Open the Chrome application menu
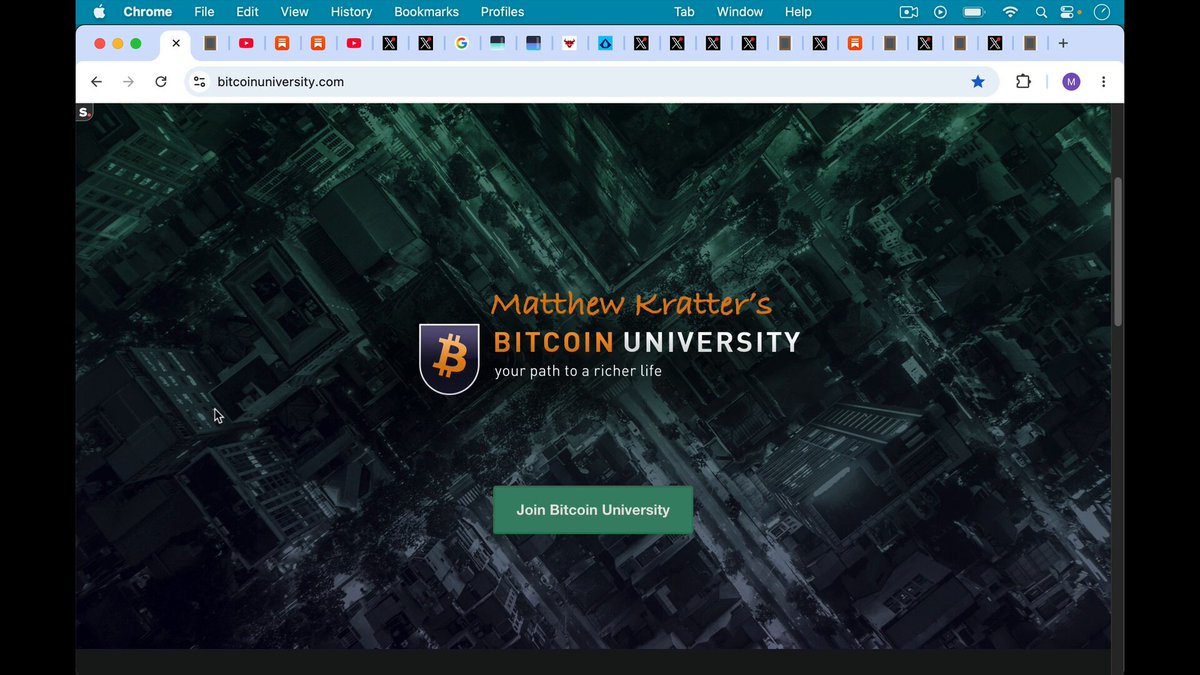Viewport: 1200px width, 675px height. pyautogui.click(x=148, y=12)
